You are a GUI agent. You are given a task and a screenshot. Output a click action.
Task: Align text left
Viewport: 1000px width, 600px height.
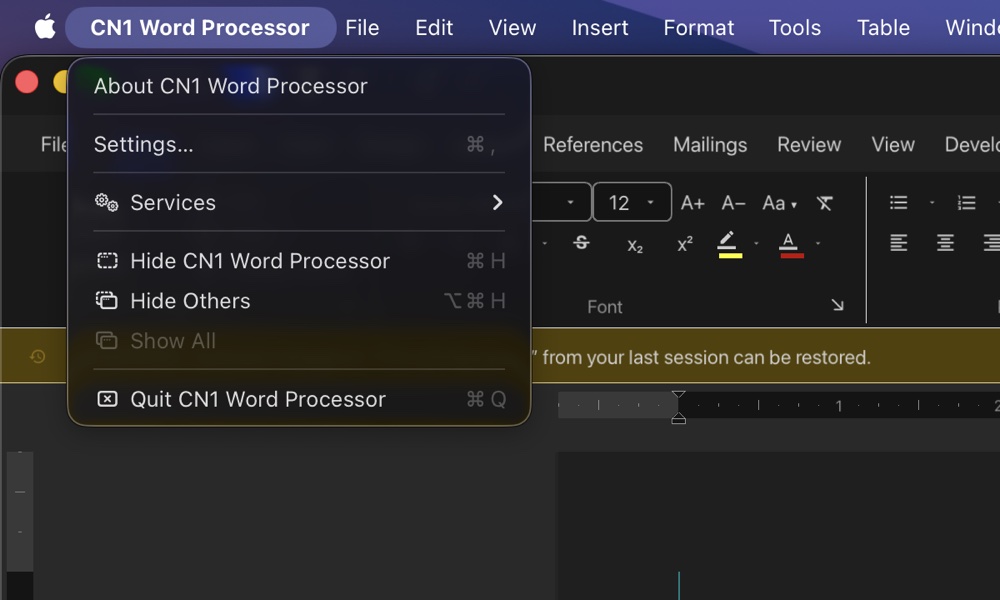click(x=899, y=242)
